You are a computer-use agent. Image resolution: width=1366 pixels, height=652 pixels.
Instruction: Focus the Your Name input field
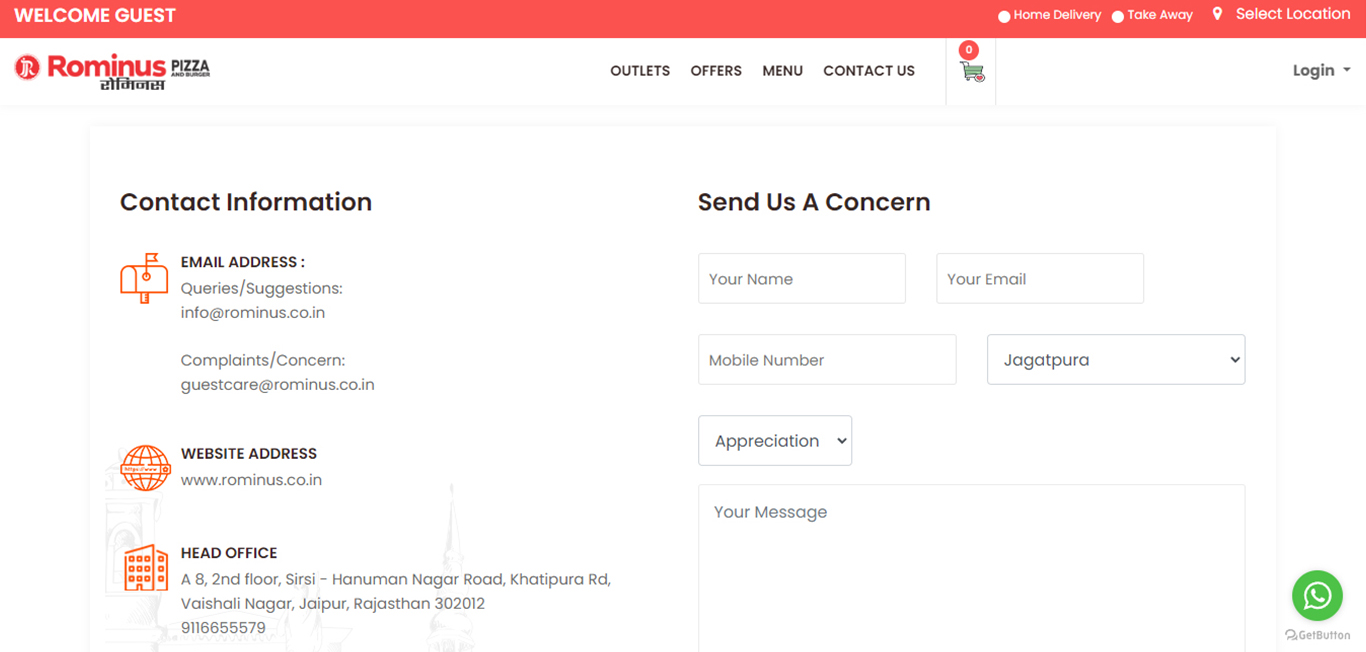pyautogui.click(x=801, y=279)
